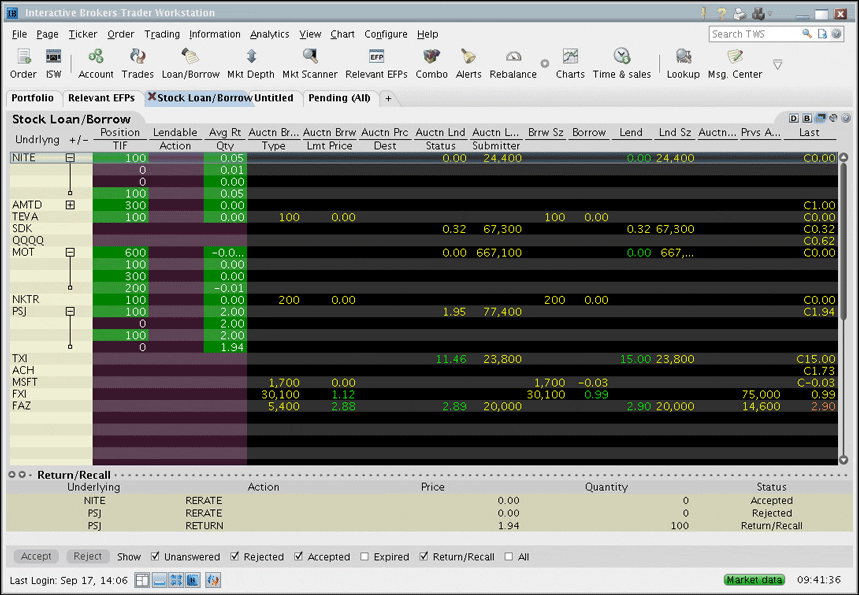Open the Trades toolbar icon

click(x=138, y=64)
